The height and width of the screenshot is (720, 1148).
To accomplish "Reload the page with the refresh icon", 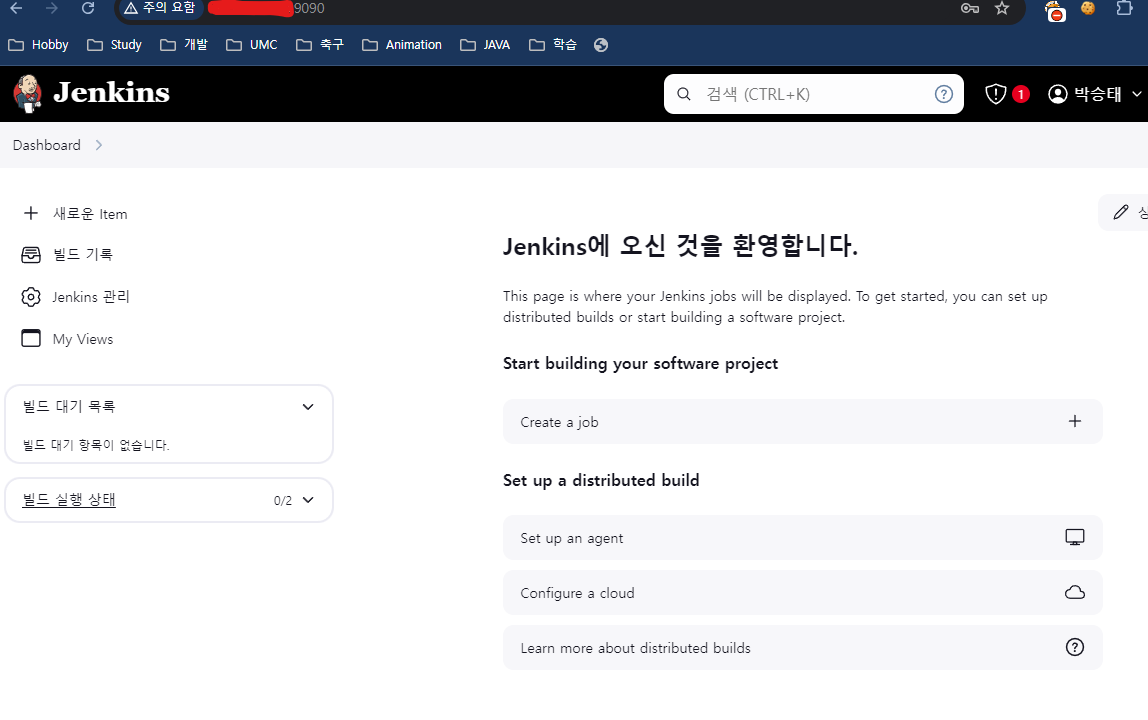I will pos(88,8).
